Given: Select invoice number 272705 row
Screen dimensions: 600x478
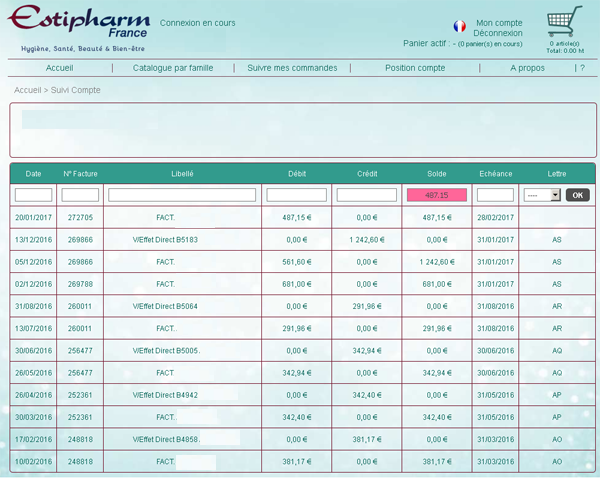Looking at the screenshot, I should 80,217.
